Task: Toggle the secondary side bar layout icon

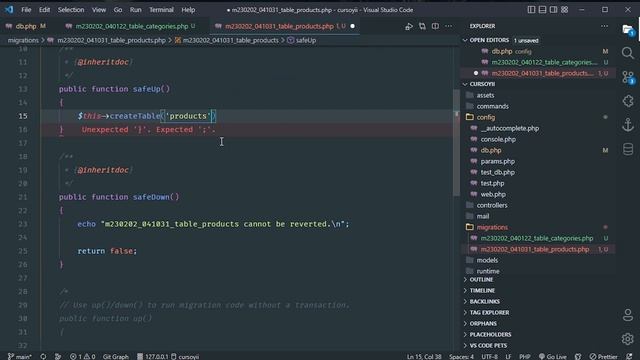Action: 553,9
